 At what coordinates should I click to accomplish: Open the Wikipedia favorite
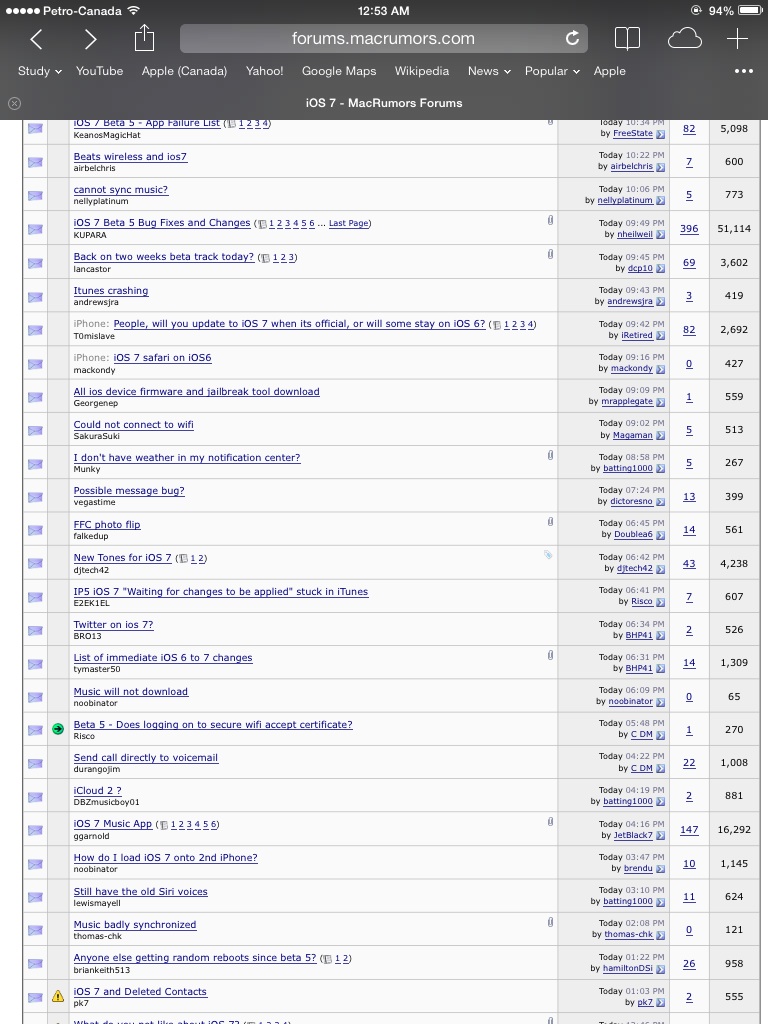click(422, 71)
